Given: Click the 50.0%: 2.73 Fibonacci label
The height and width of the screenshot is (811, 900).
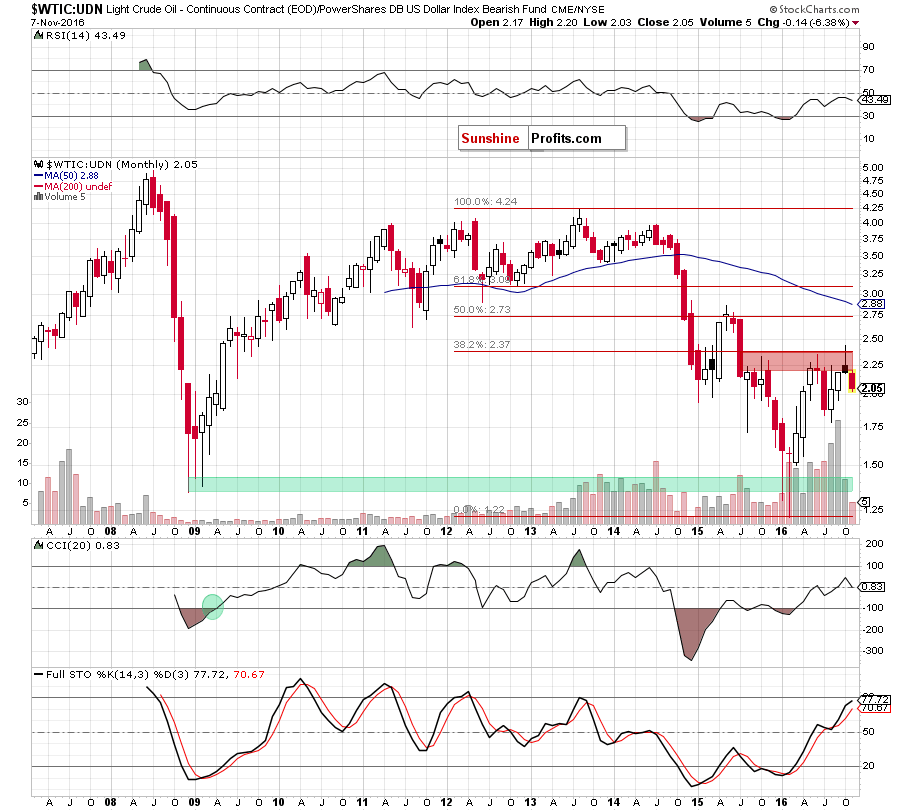Looking at the screenshot, I should pos(482,309).
